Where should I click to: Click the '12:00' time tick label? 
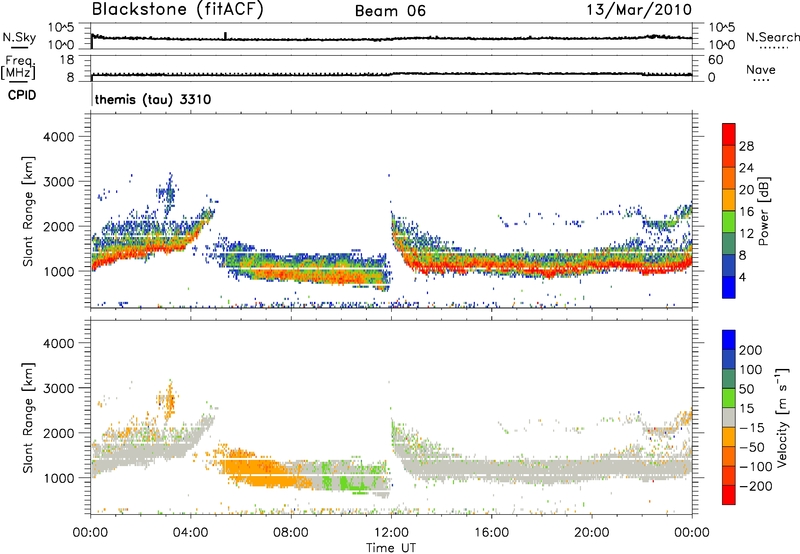pos(391,533)
